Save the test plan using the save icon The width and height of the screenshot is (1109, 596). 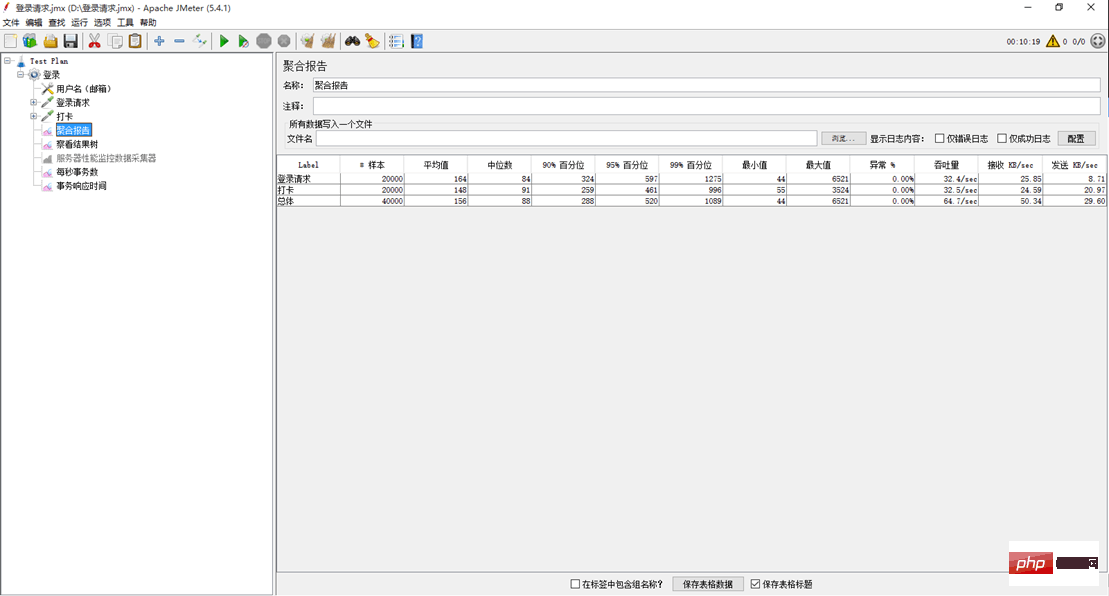point(70,40)
